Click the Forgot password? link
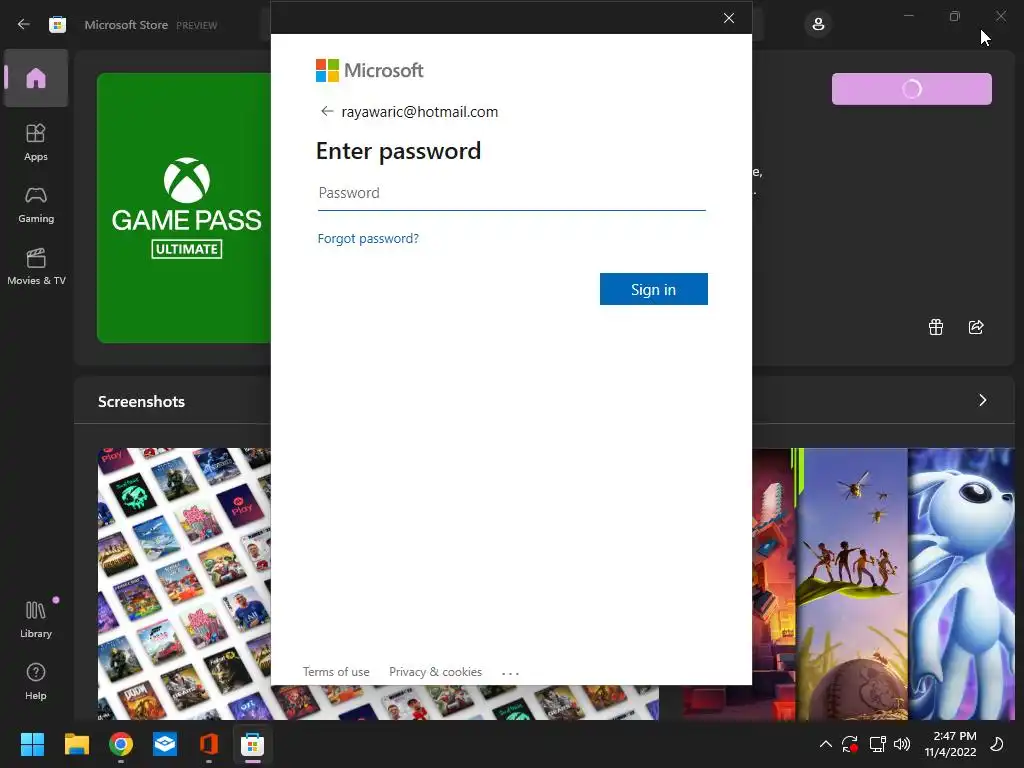Image resolution: width=1024 pixels, height=768 pixels. [368, 238]
